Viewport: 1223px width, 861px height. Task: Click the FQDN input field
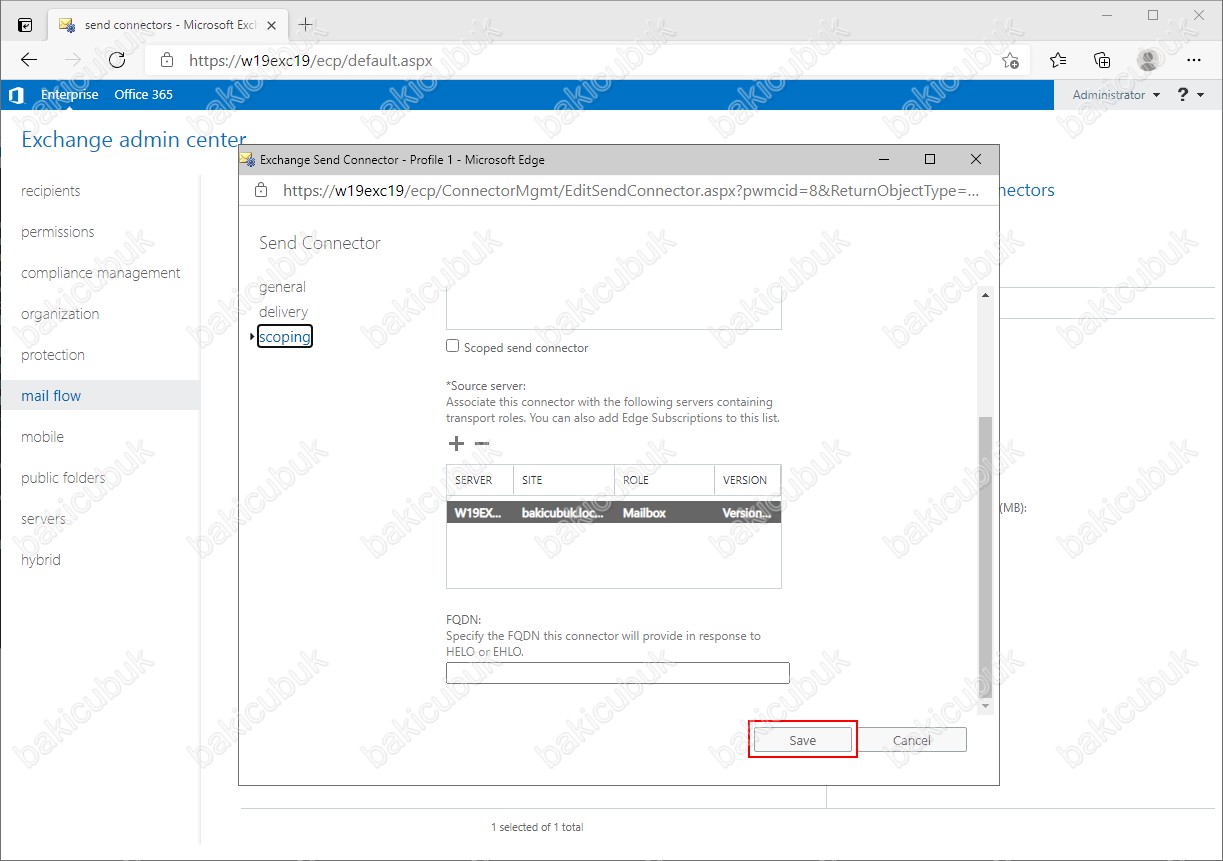coord(618,673)
